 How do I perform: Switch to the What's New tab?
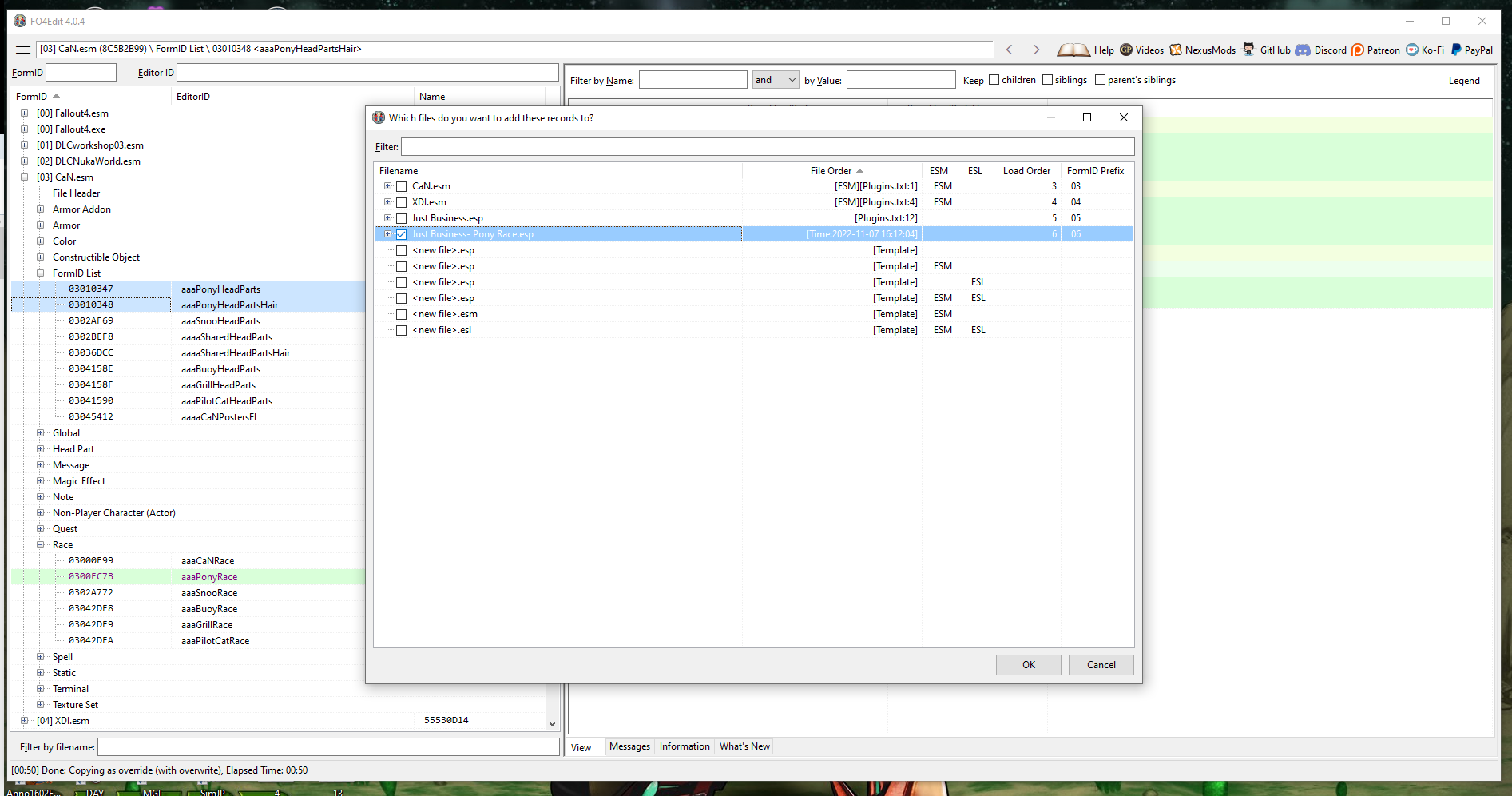(x=744, y=746)
